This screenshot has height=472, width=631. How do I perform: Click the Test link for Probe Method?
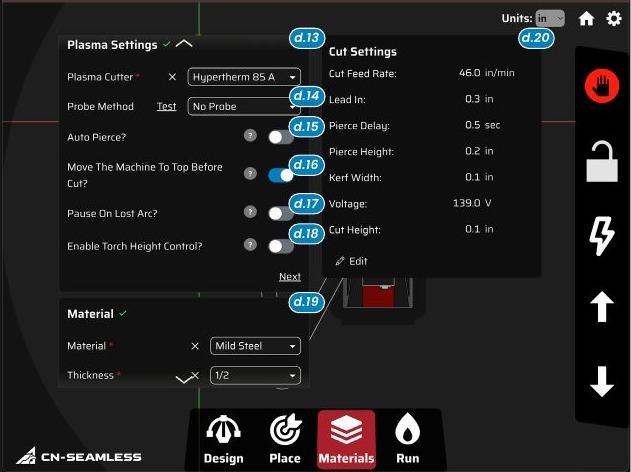[166, 106]
